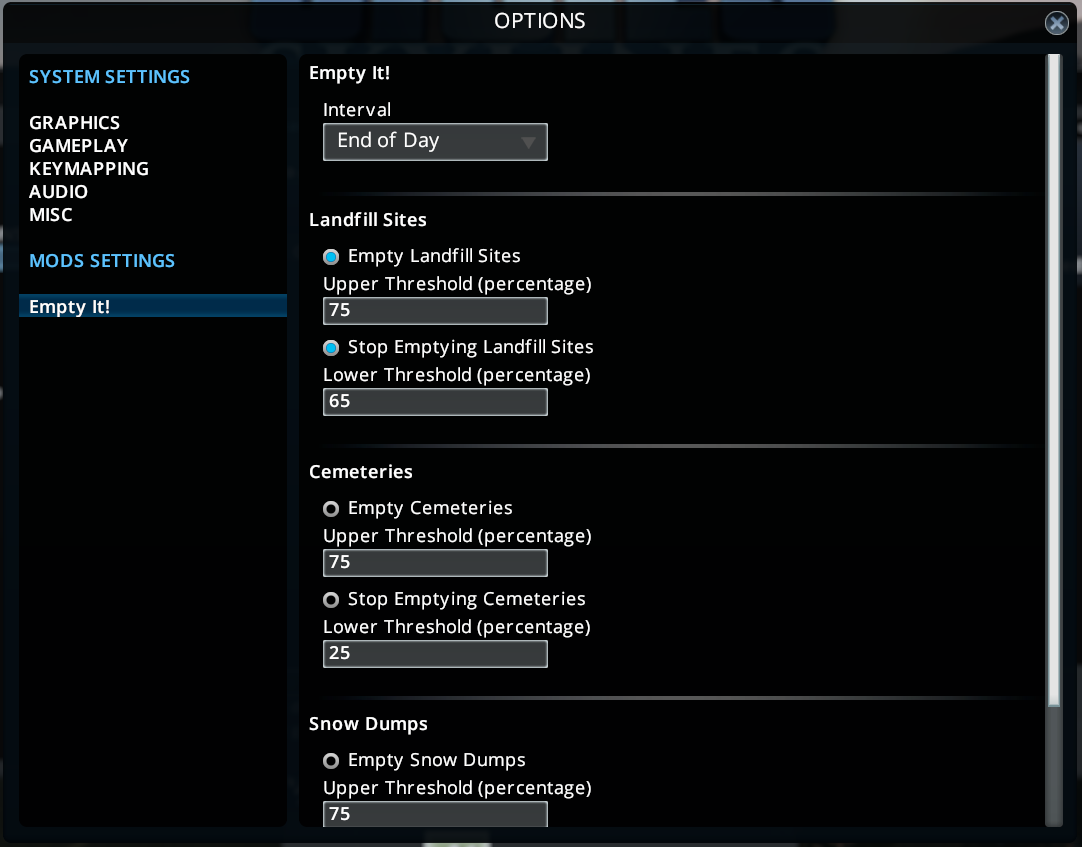Open the Graphics settings section
The width and height of the screenshot is (1082, 847).
pos(75,123)
